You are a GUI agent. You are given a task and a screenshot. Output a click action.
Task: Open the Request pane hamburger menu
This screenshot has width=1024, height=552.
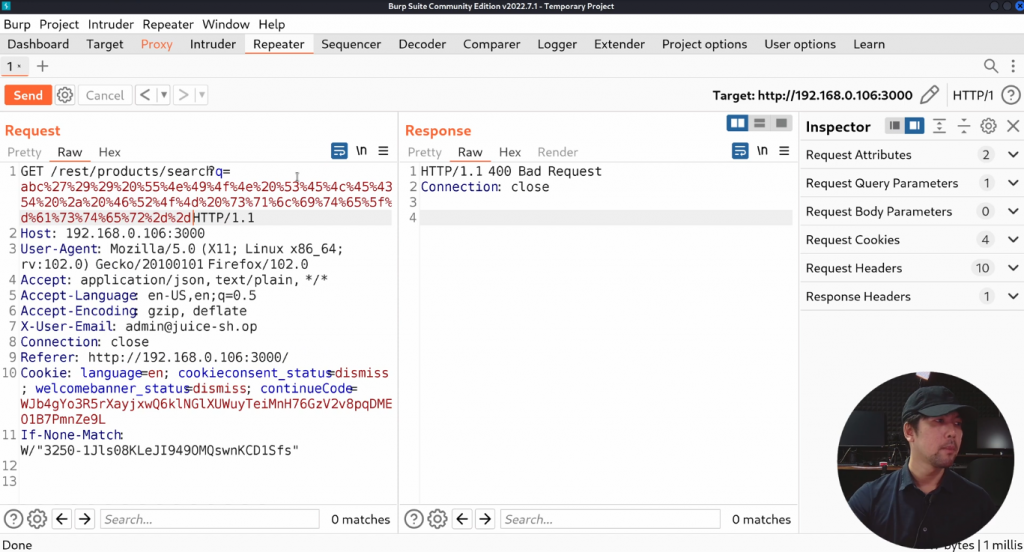(x=383, y=151)
